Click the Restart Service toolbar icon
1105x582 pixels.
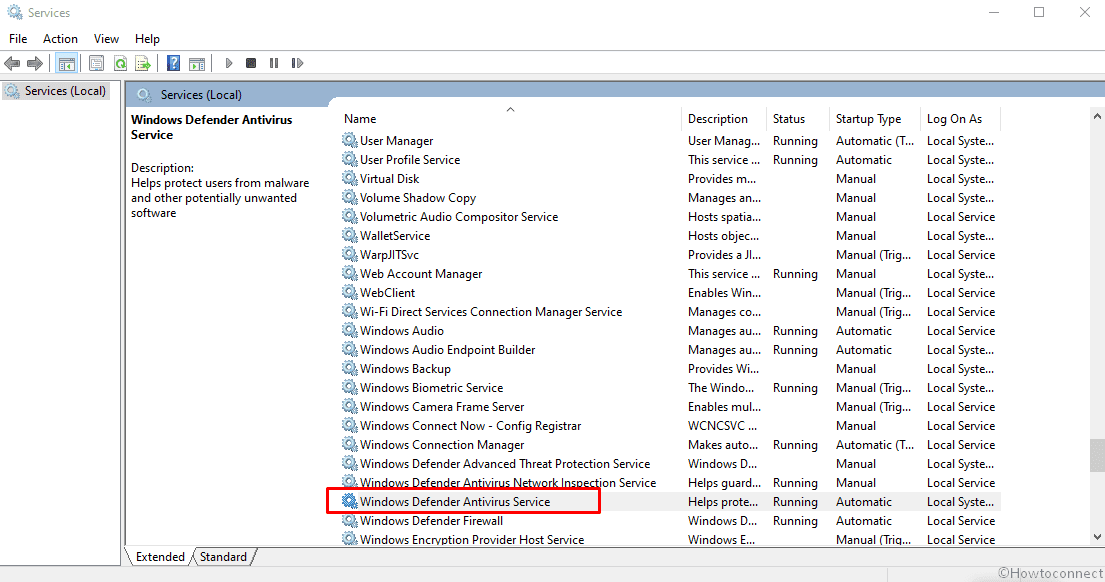pyautogui.click(x=297, y=63)
